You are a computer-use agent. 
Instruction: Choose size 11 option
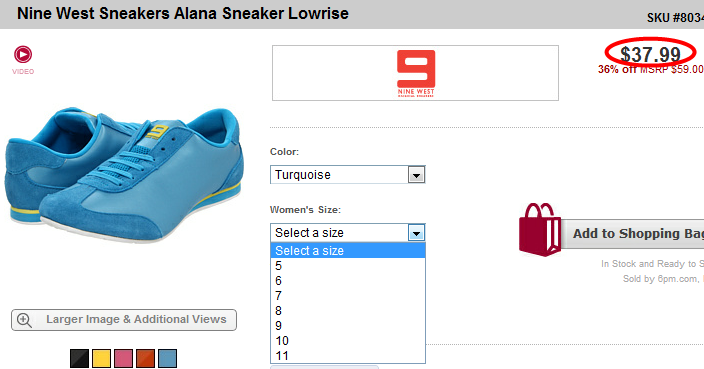pos(348,356)
